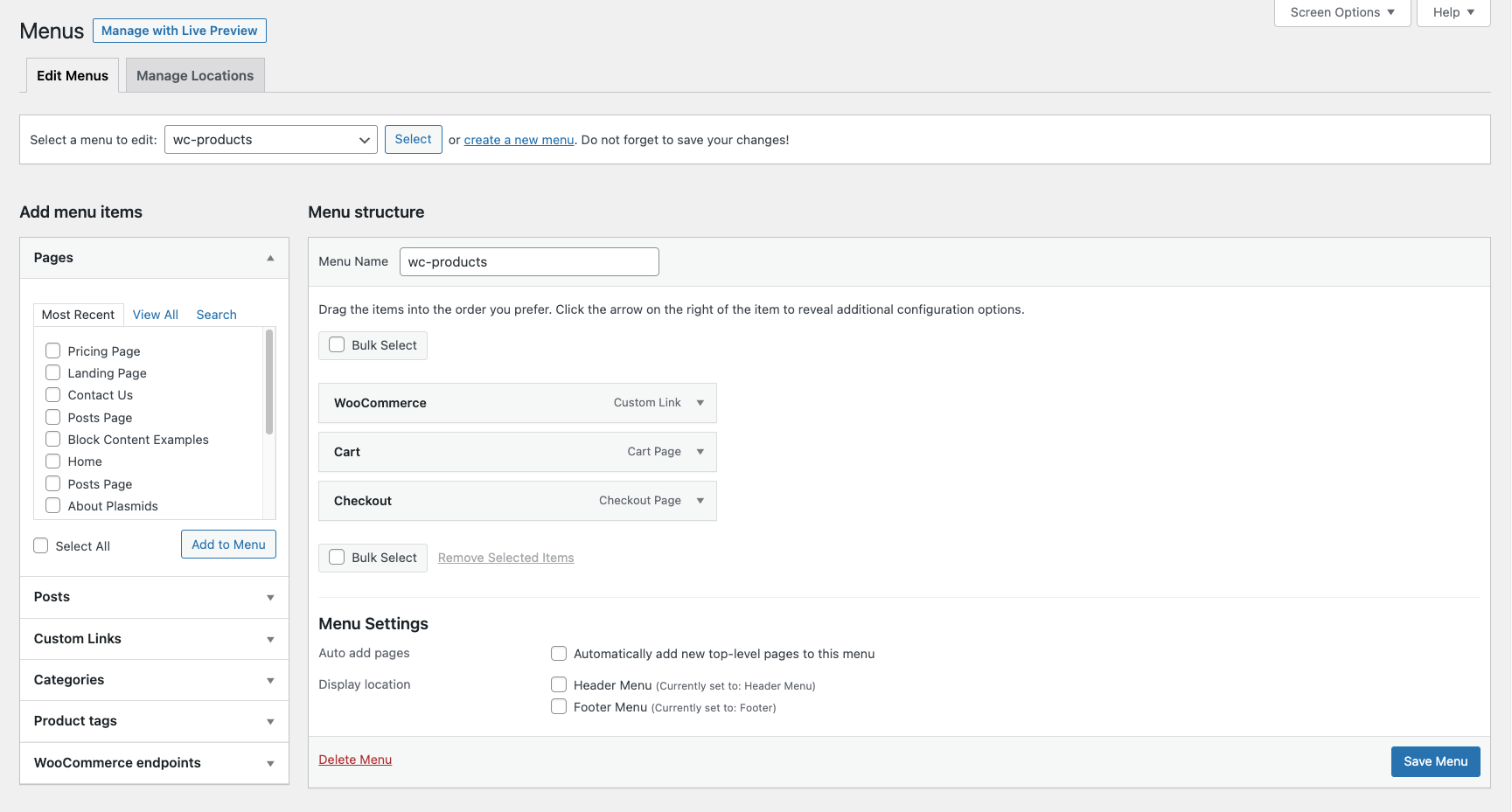1512x812 pixels.
Task: Switch to the Manage Locations tab
Action: coord(195,76)
